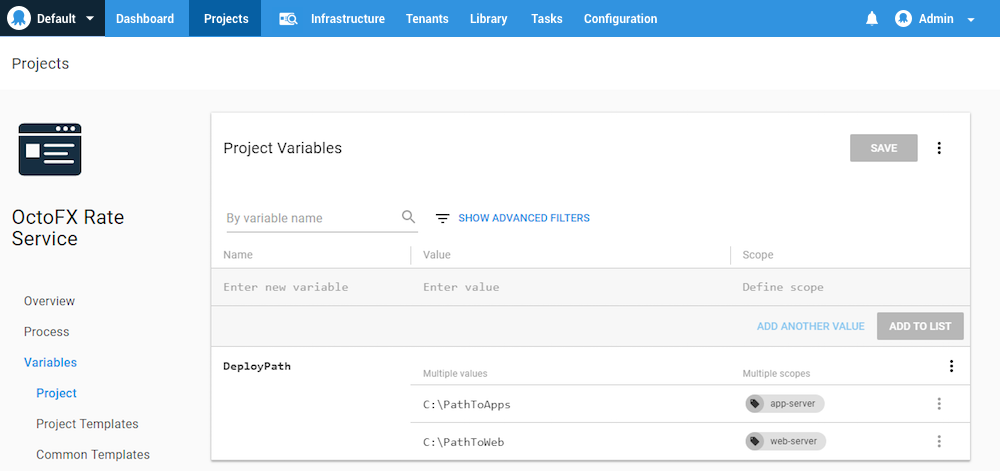Open the Process sidebar item

[x=47, y=331]
